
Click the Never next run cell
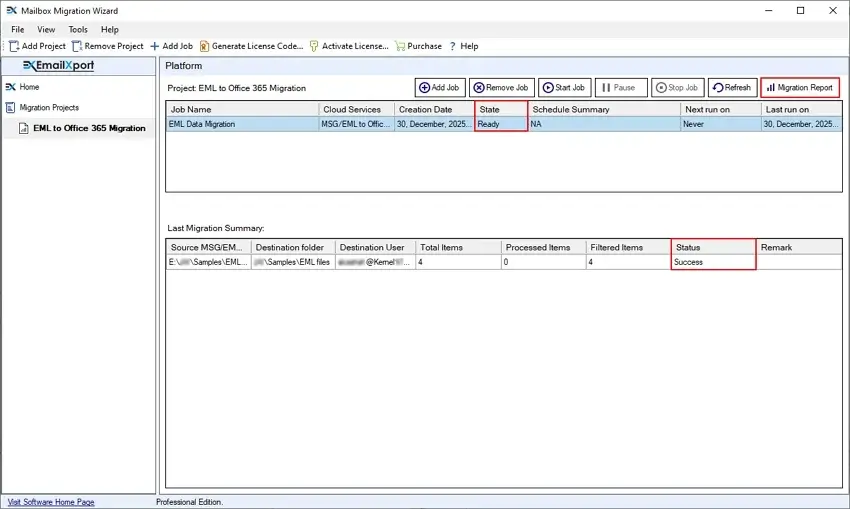coord(720,124)
